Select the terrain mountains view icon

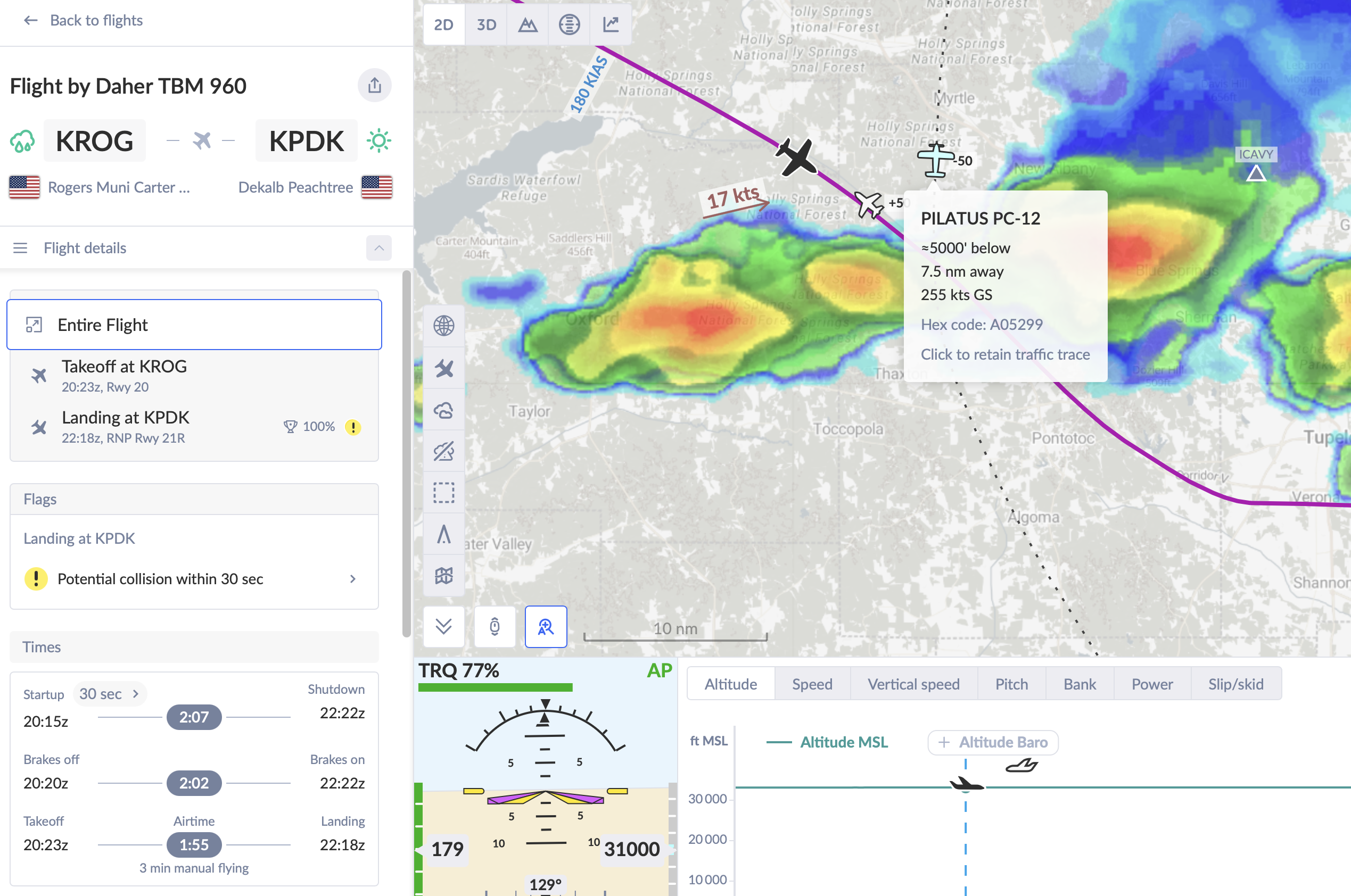[x=527, y=24]
